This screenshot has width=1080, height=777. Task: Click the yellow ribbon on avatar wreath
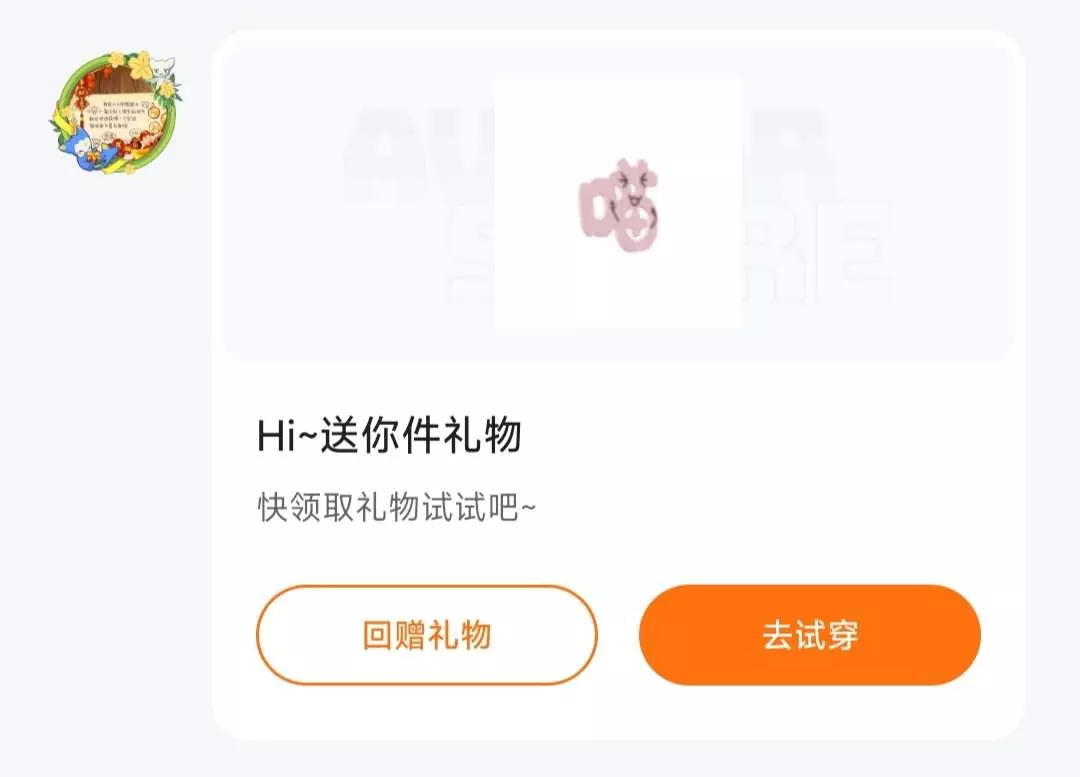[x=63, y=121]
